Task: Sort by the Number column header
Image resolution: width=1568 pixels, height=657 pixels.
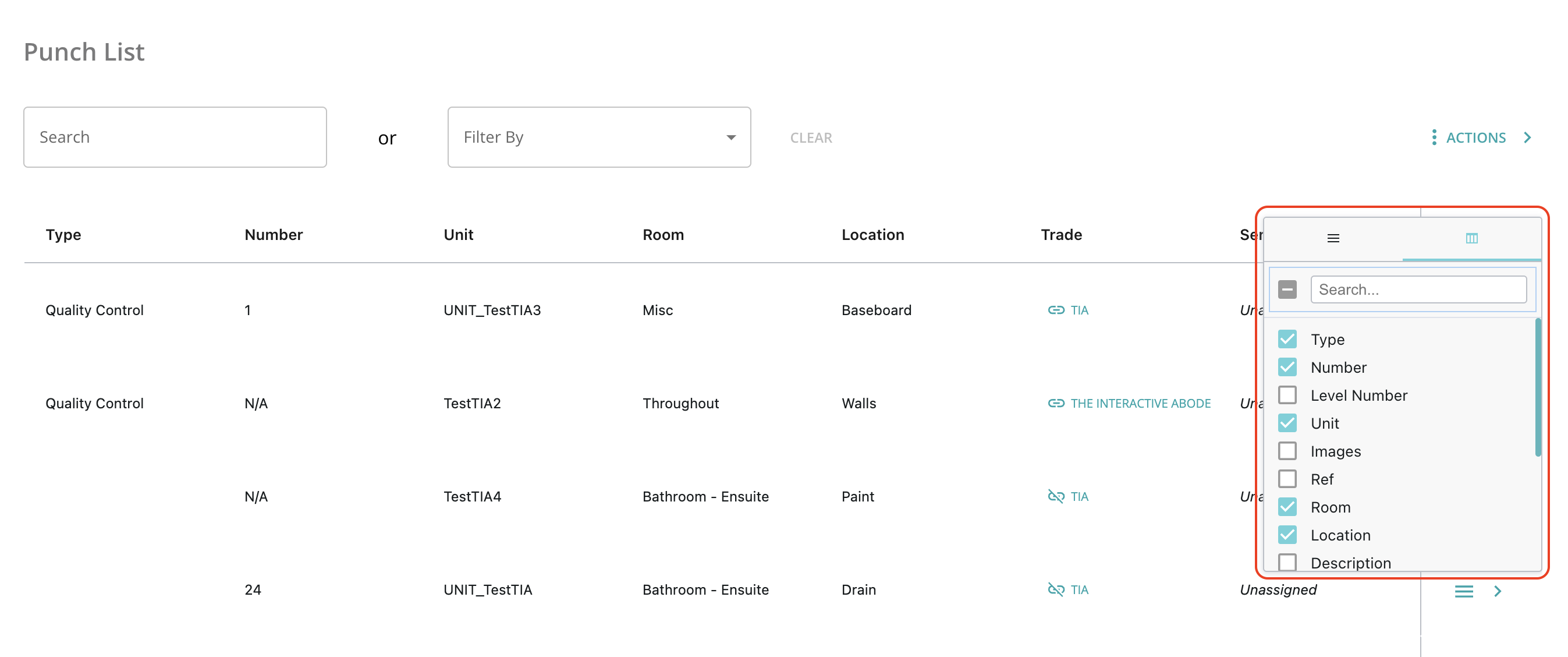Action: [274, 234]
